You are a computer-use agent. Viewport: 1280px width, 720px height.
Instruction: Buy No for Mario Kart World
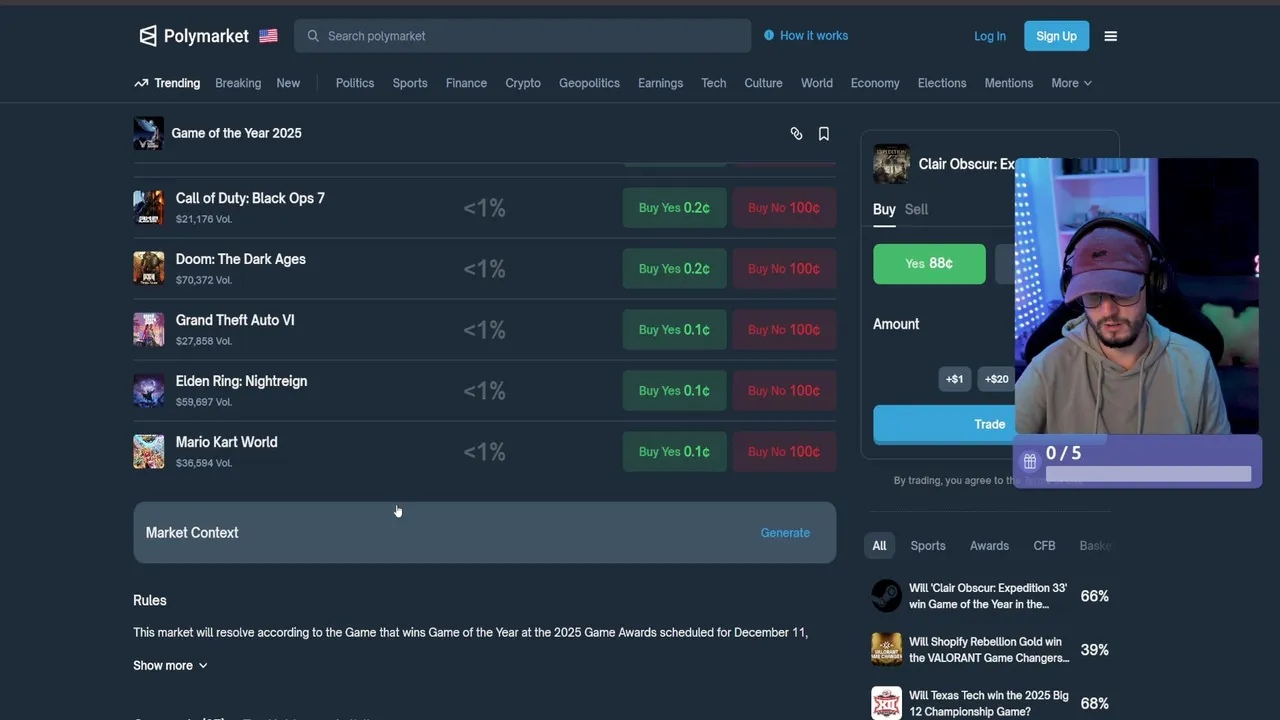[784, 452]
